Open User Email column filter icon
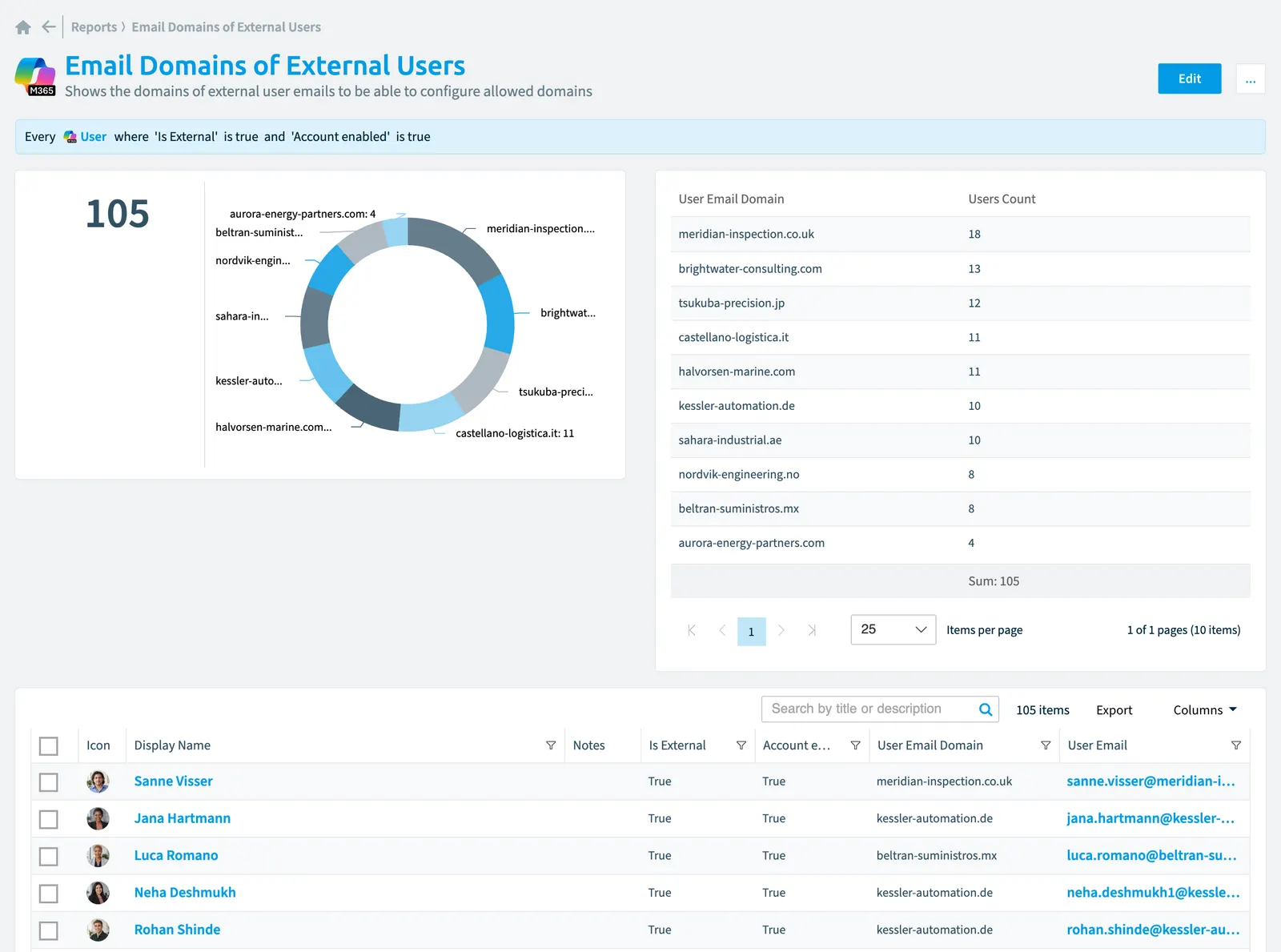Viewport: 1281px width, 952px height. click(x=1236, y=745)
